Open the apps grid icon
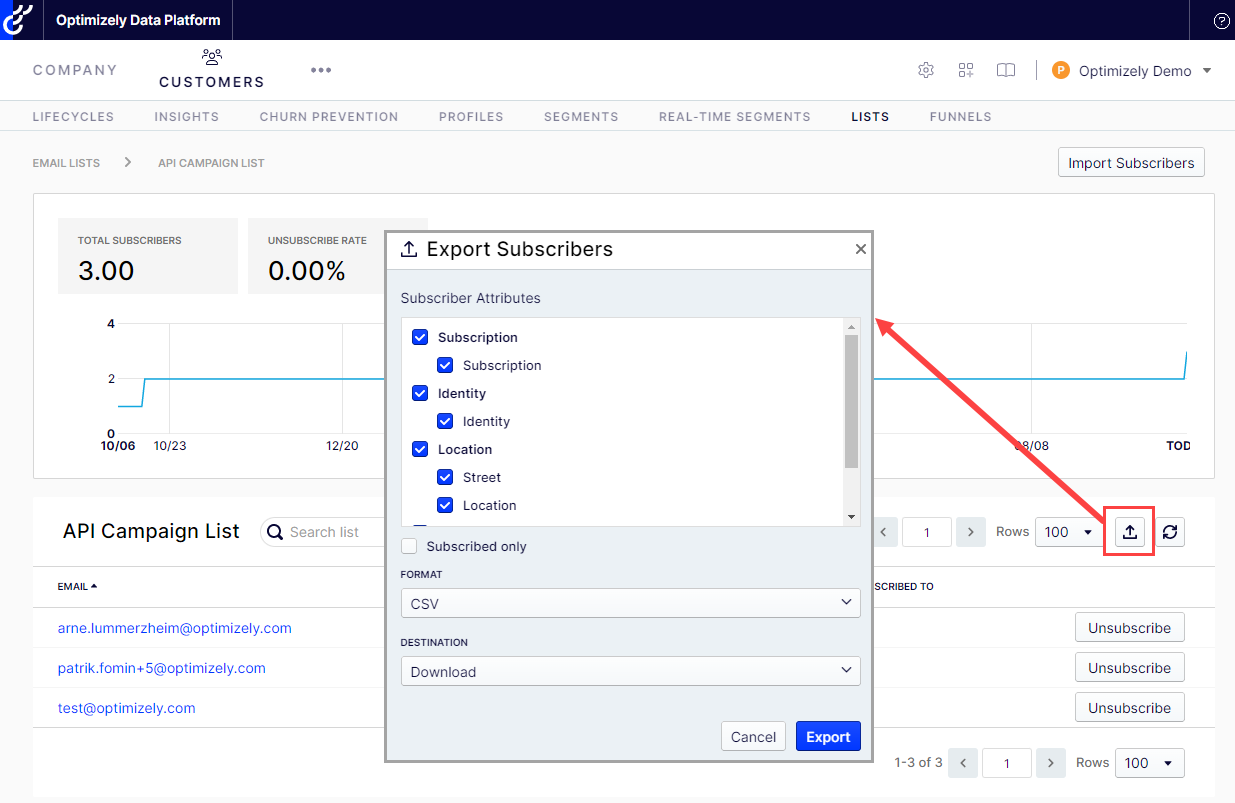 tap(966, 70)
